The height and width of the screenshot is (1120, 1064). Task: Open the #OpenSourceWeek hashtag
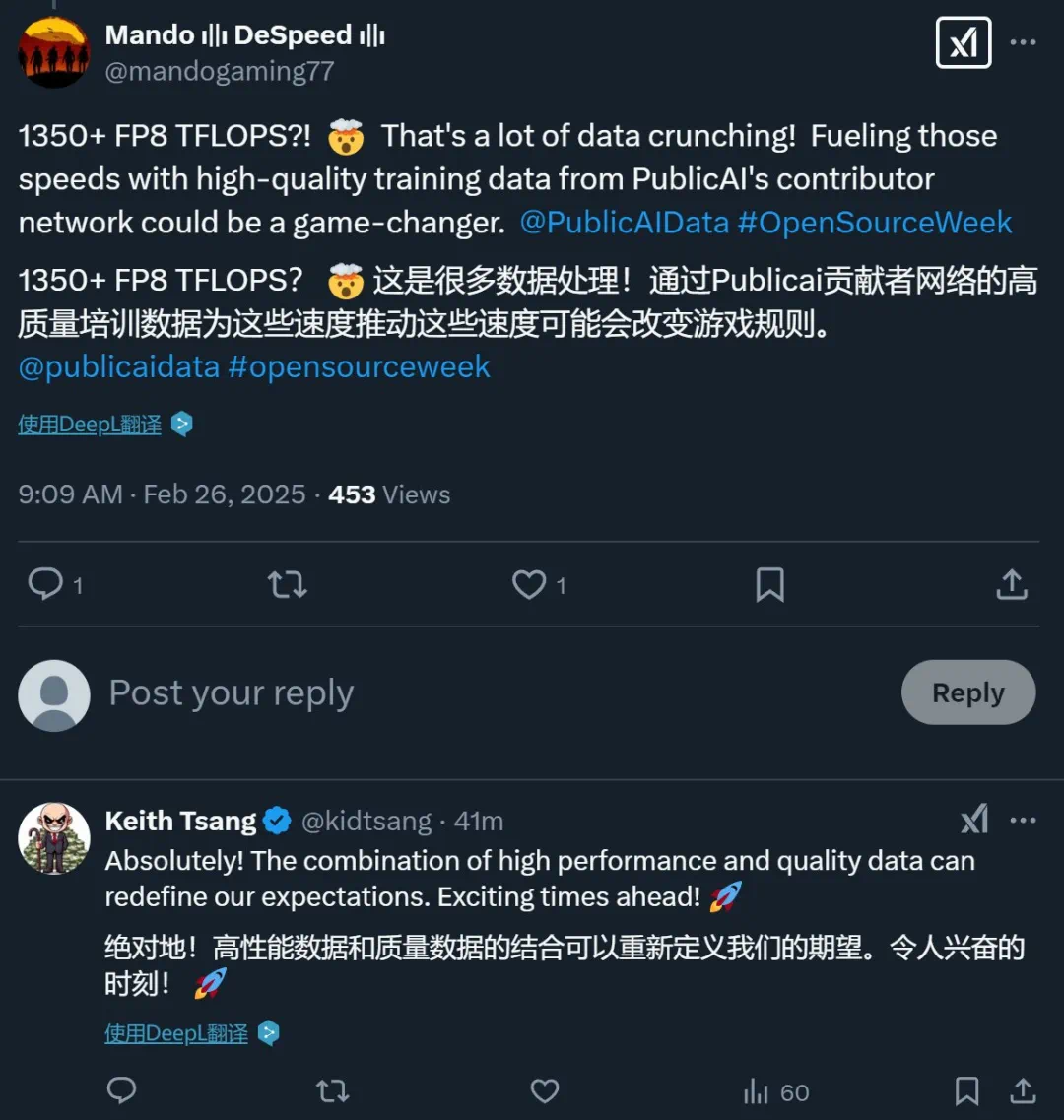875,222
